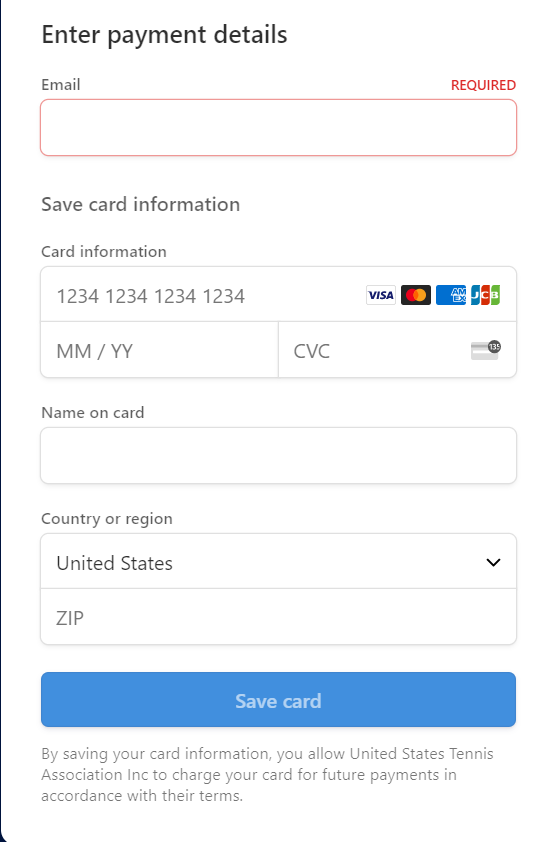
Task: Click the card number field
Action: pos(278,295)
